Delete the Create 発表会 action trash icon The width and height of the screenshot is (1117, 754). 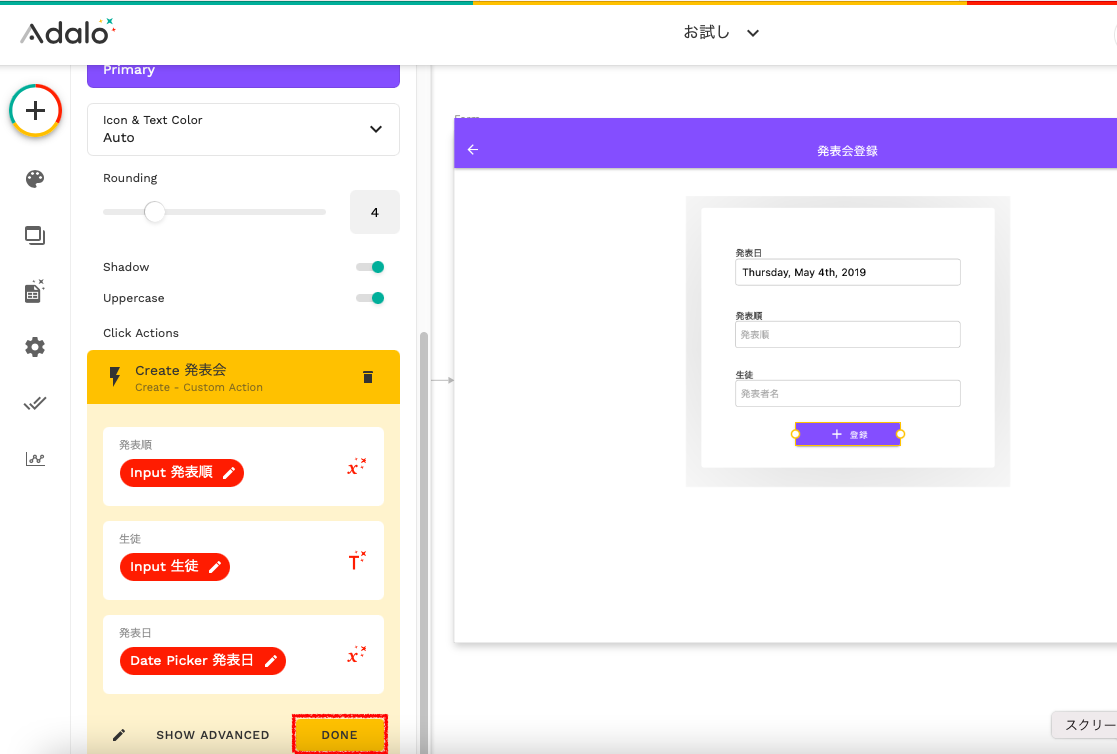tap(368, 377)
